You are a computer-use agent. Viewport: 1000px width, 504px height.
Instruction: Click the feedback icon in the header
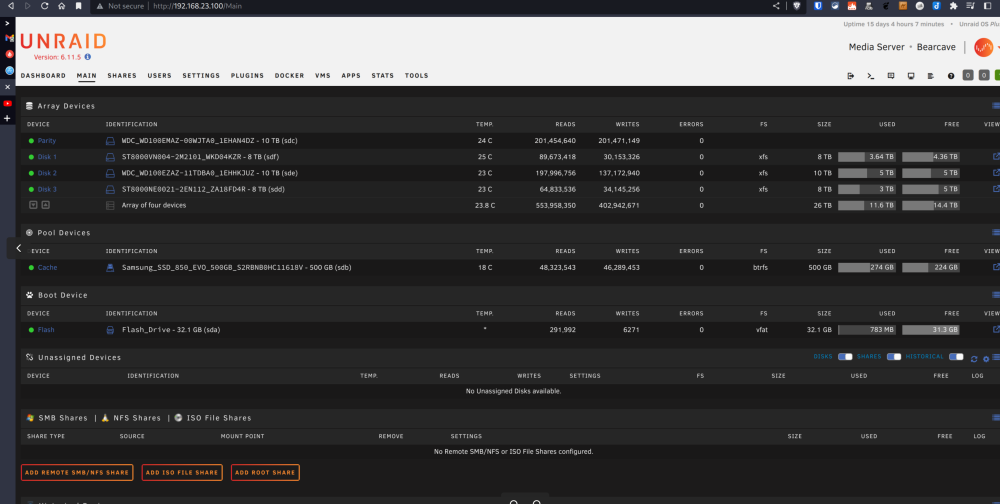click(891, 76)
